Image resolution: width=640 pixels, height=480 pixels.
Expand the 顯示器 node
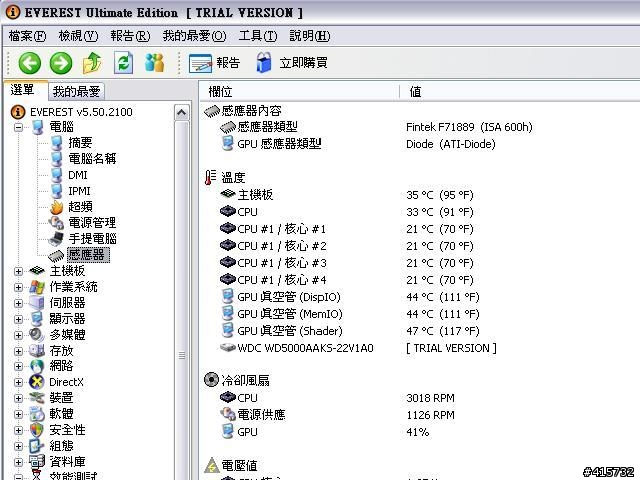click(18, 319)
